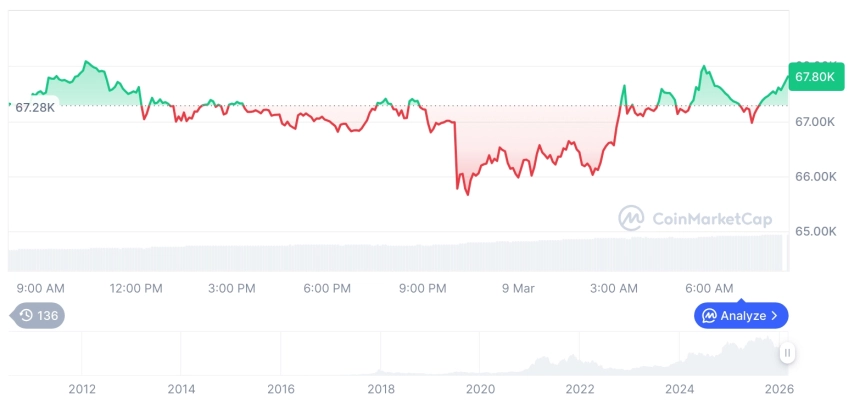The height and width of the screenshot is (401, 860).
Task: Click the green 67.80K current price tag
Action: [815, 76]
